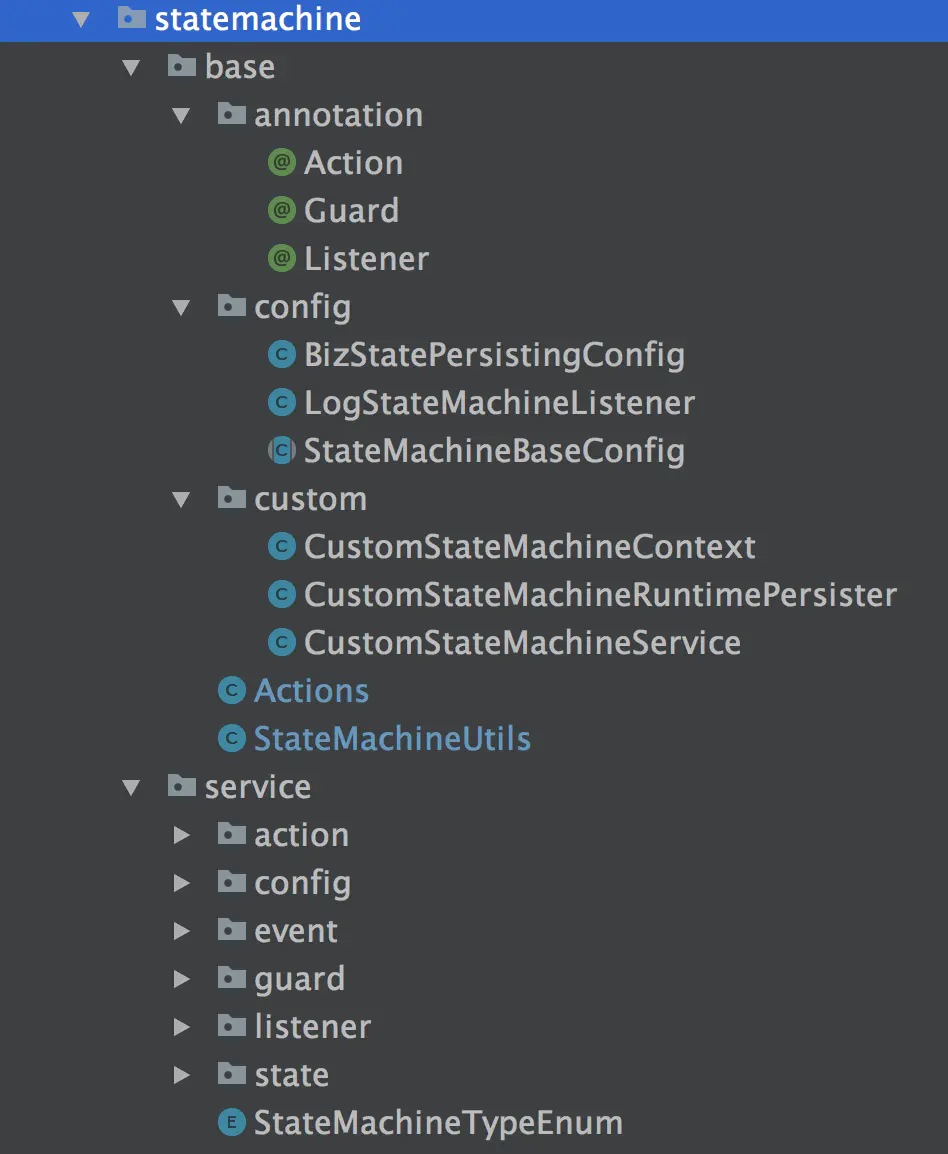Select the Actions class file
The height and width of the screenshot is (1154, 948).
tap(311, 691)
